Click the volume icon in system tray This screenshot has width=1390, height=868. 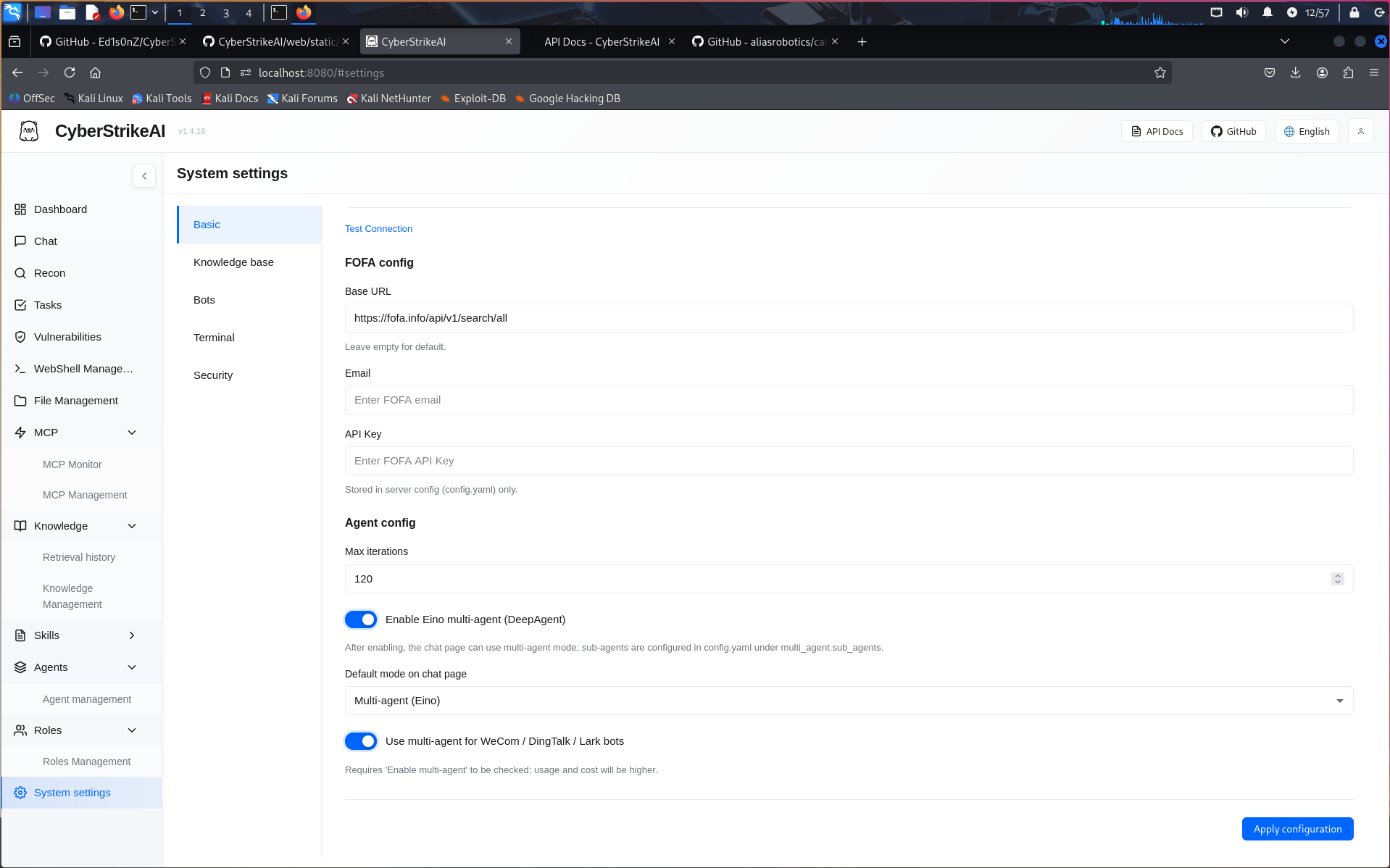point(1241,12)
